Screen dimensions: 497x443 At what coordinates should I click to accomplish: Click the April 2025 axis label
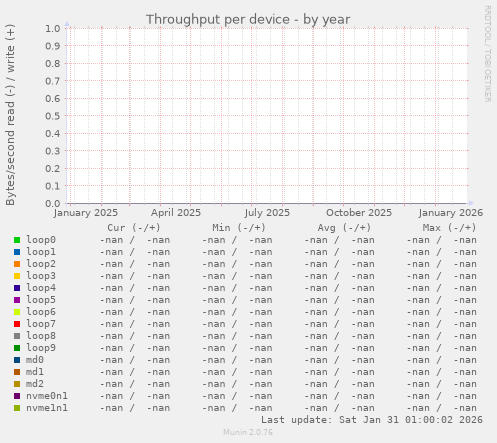[176, 213]
